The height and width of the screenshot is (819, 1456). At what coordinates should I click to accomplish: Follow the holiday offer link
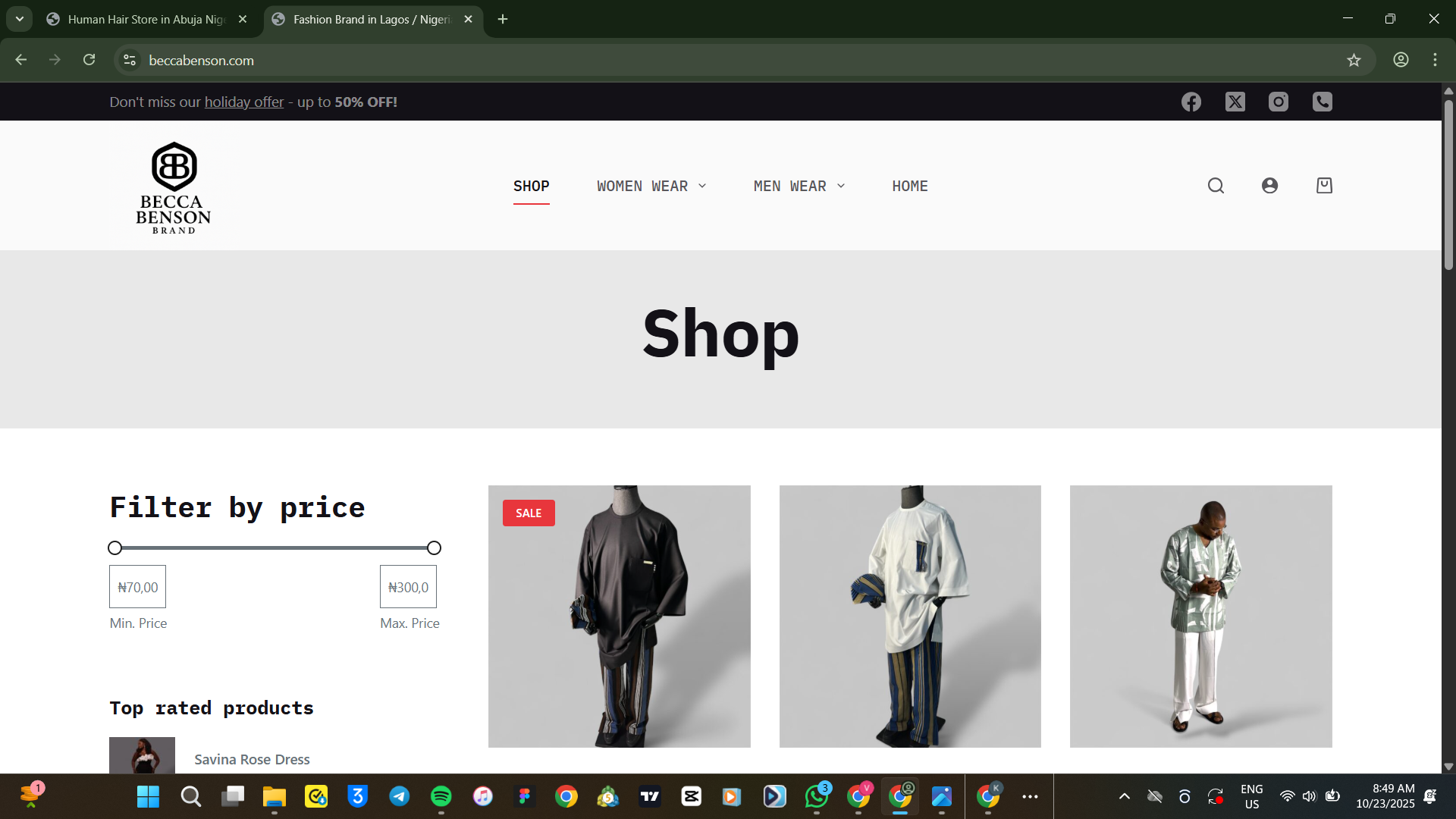pos(243,102)
